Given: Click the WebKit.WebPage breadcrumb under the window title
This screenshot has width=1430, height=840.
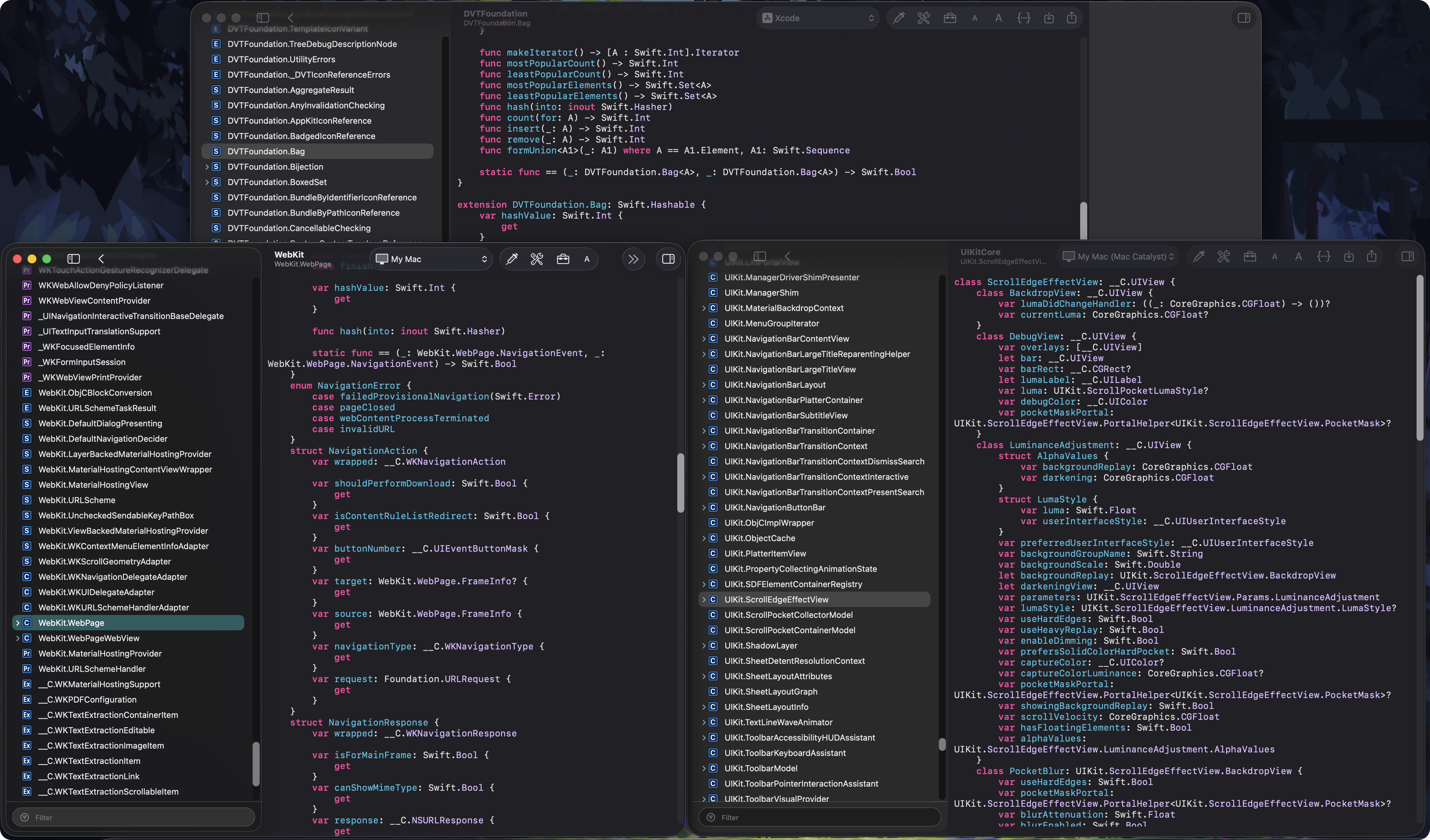Looking at the screenshot, I should [303, 264].
